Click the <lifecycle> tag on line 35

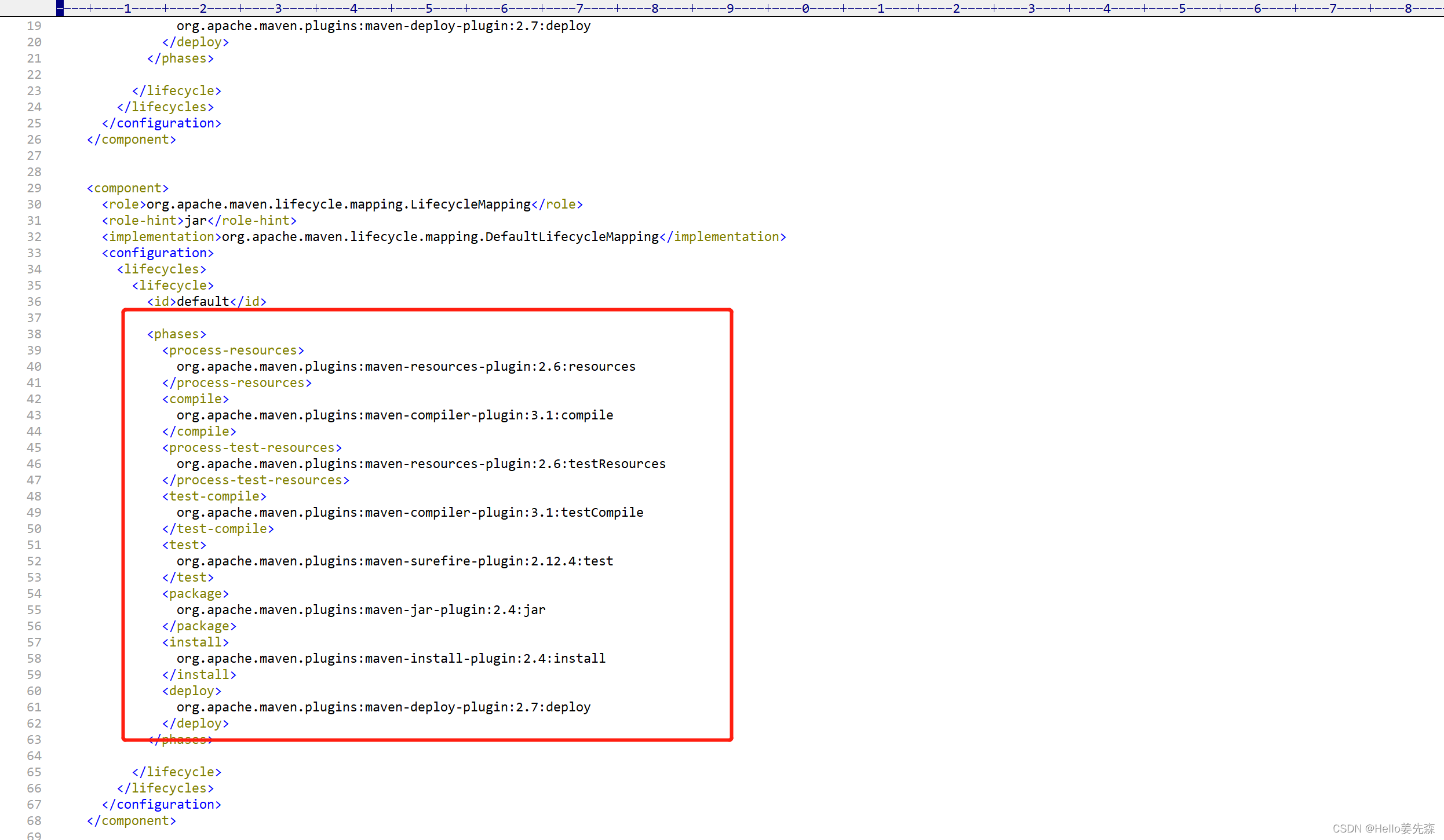click(x=173, y=286)
